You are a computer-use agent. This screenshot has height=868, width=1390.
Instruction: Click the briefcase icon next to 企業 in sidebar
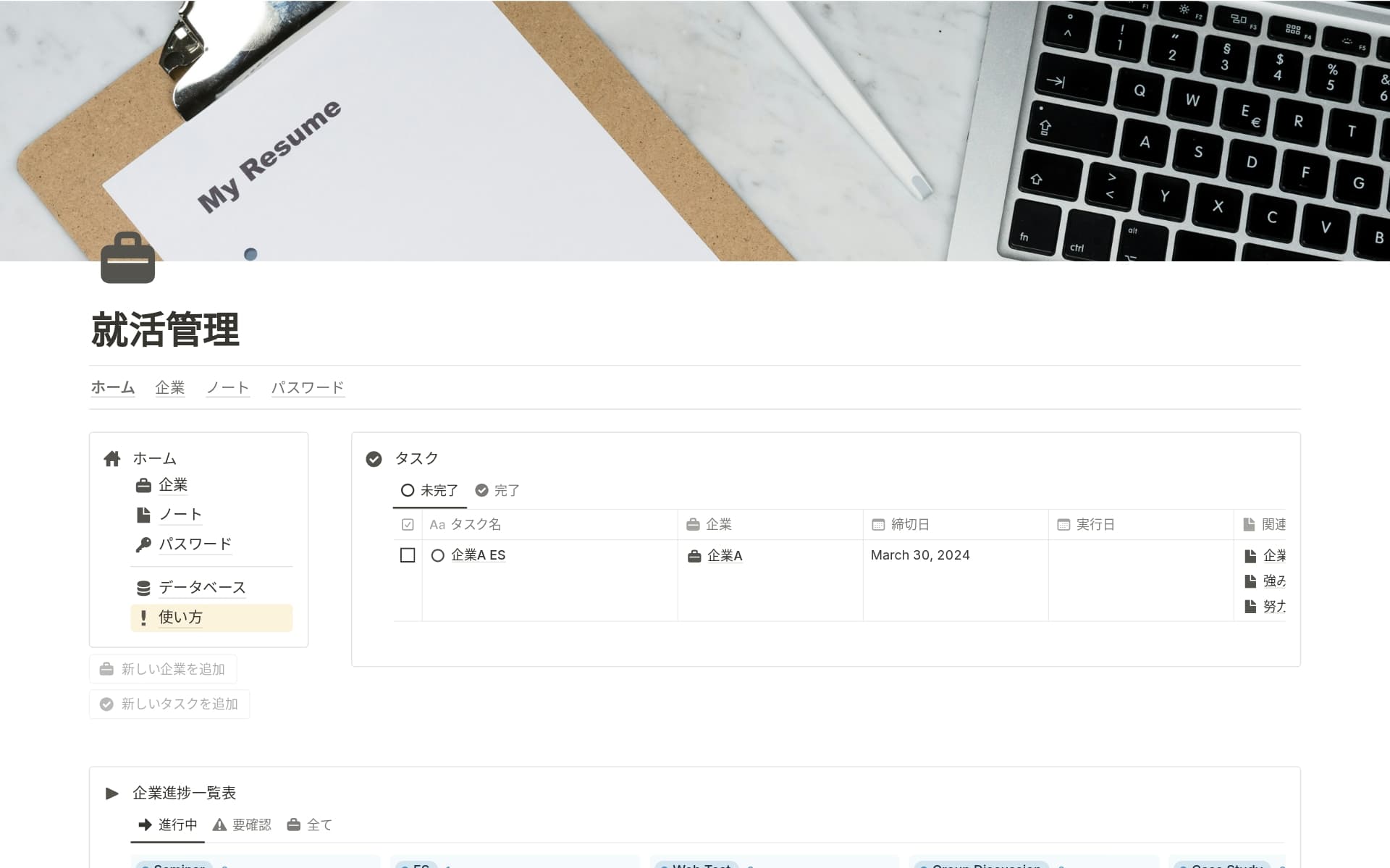pos(143,486)
